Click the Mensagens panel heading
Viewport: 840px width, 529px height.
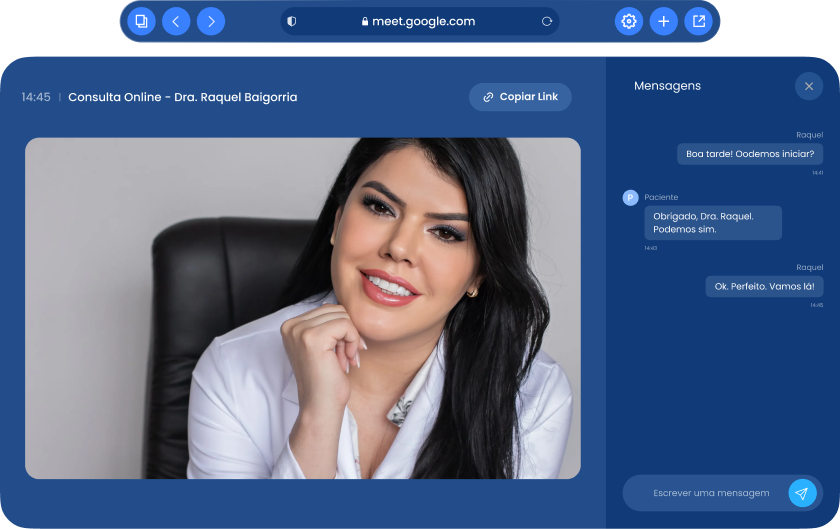point(667,86)
